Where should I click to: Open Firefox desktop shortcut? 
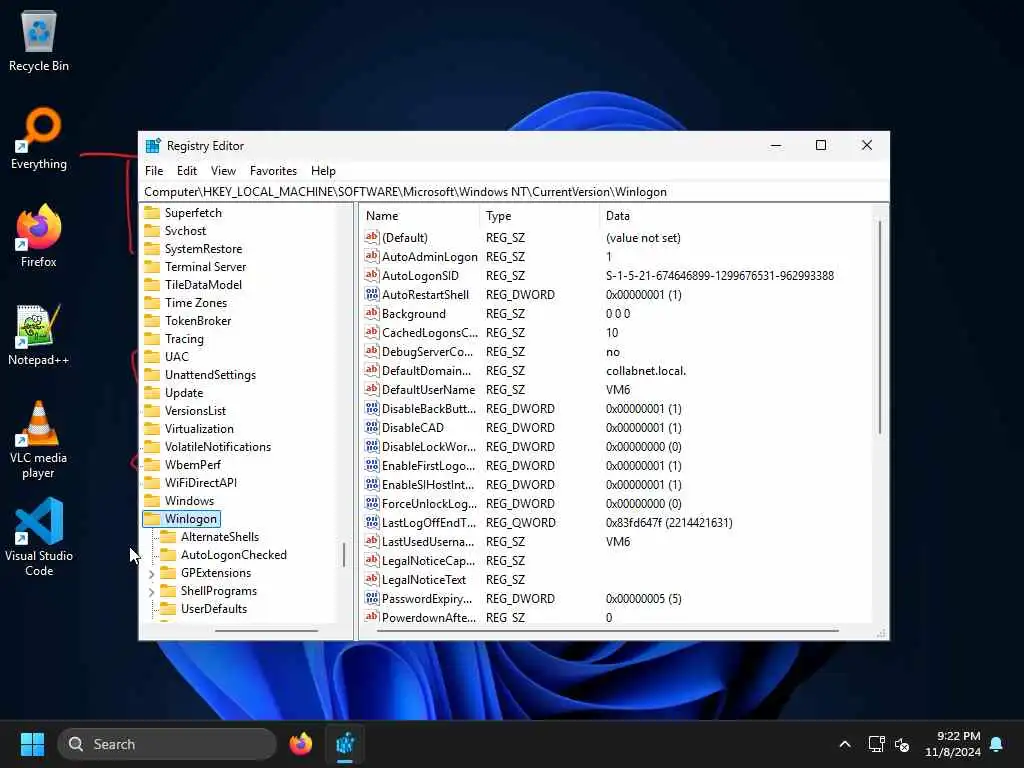tap(39, 236)
